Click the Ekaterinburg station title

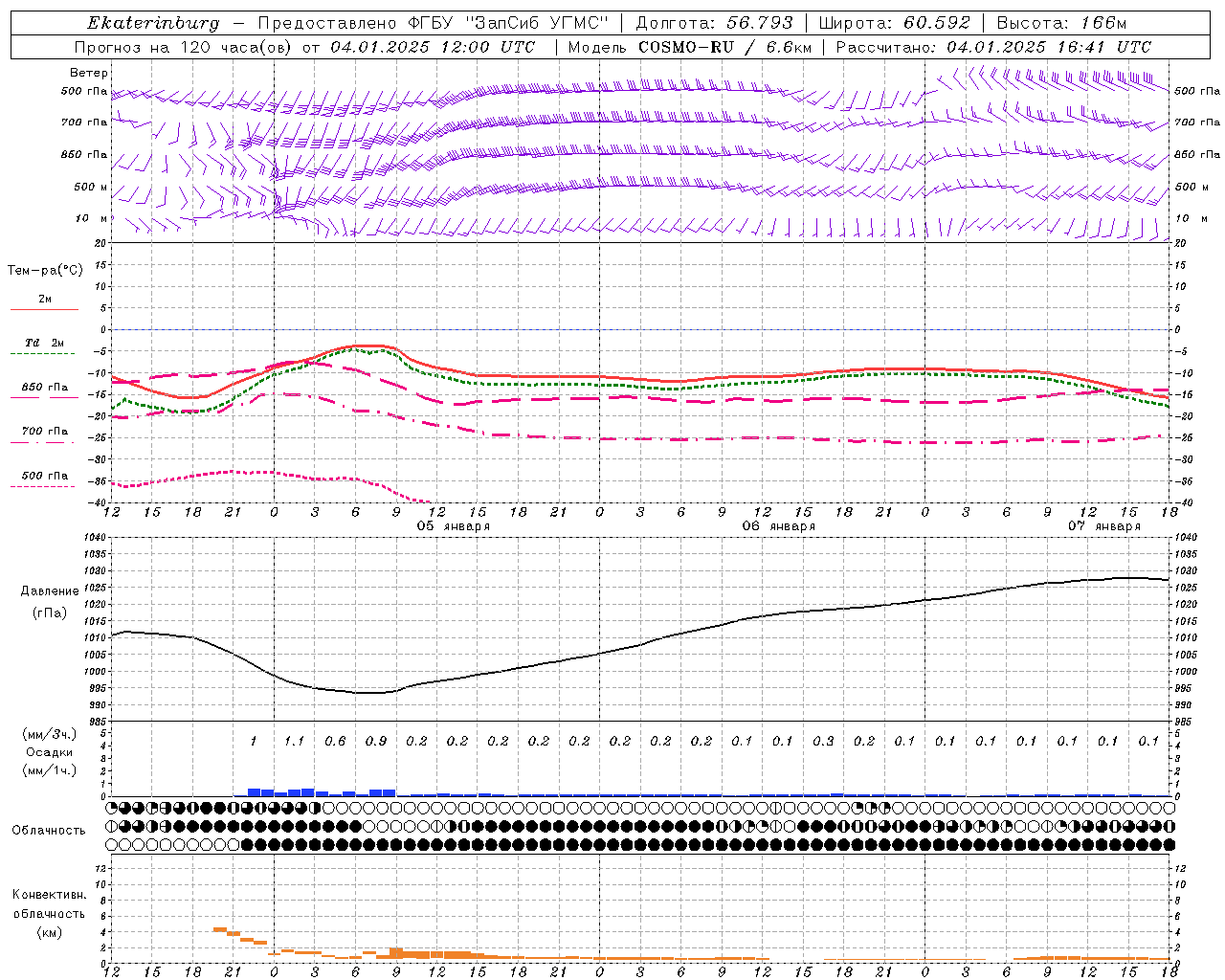[x=153, y=24]
